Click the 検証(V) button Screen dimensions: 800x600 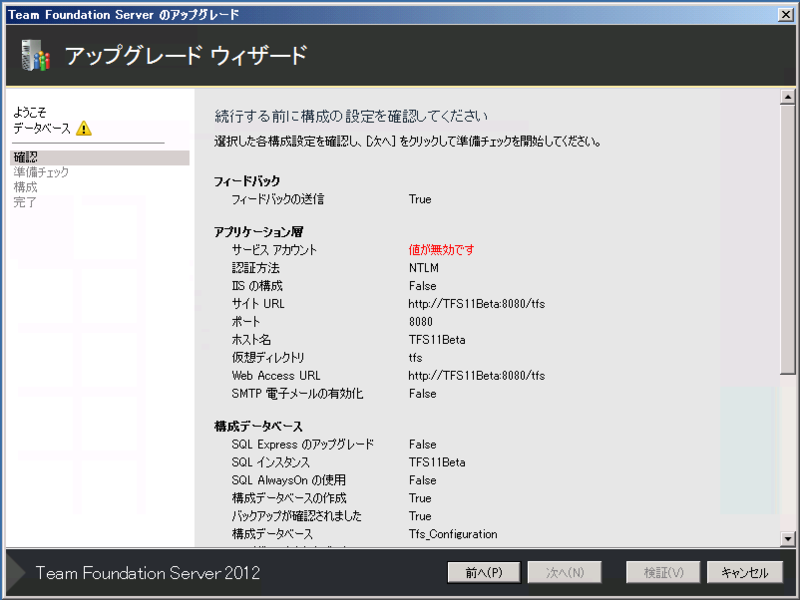(x=663, y=572)
